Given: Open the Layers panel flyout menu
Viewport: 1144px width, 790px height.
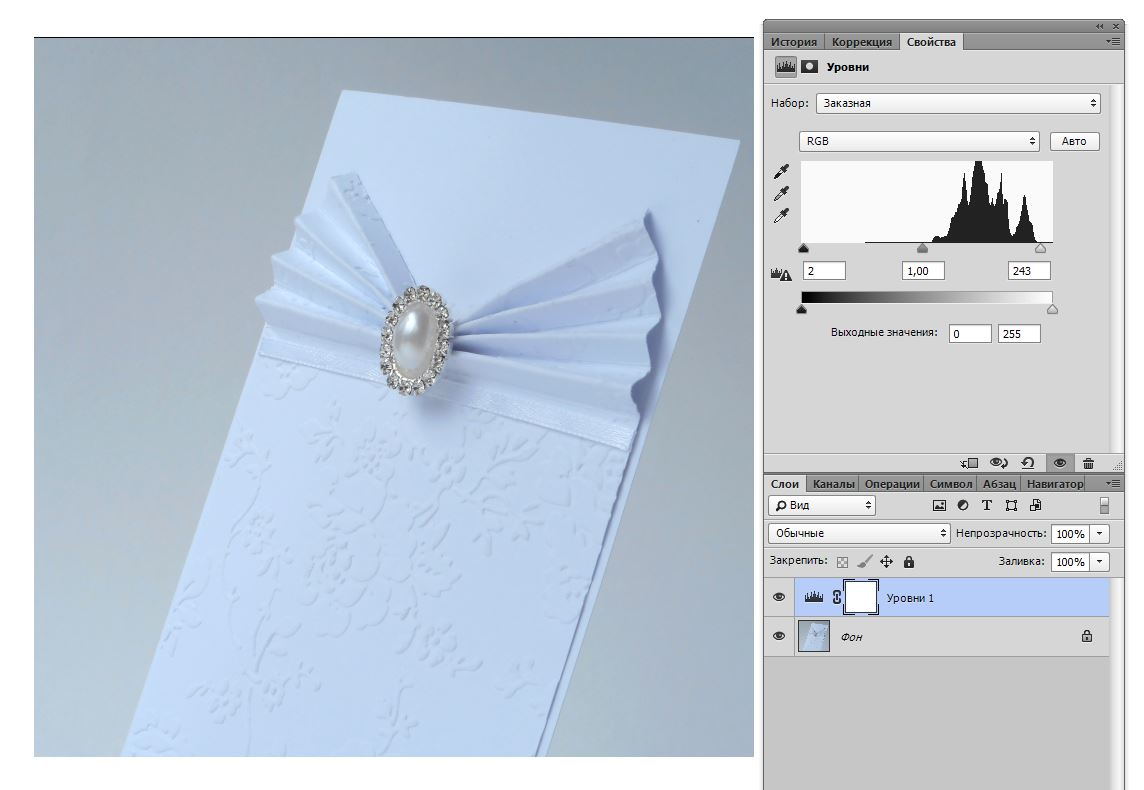Looking at the screenshot, I should (1113, 483).
